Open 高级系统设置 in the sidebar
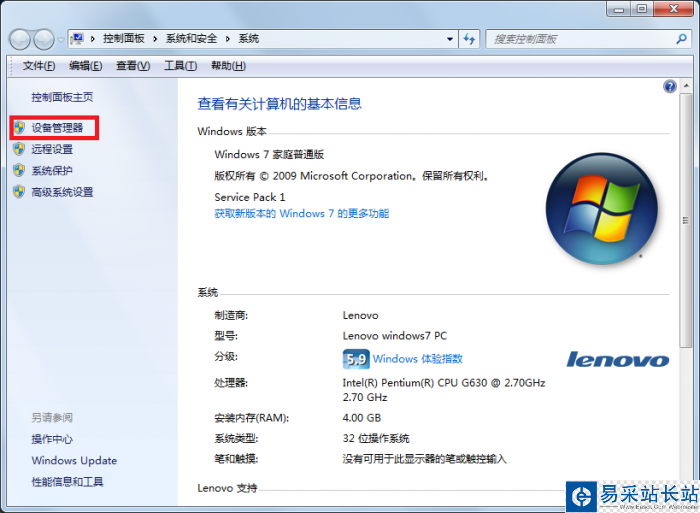The image size is (700, 513). point(62,192)
